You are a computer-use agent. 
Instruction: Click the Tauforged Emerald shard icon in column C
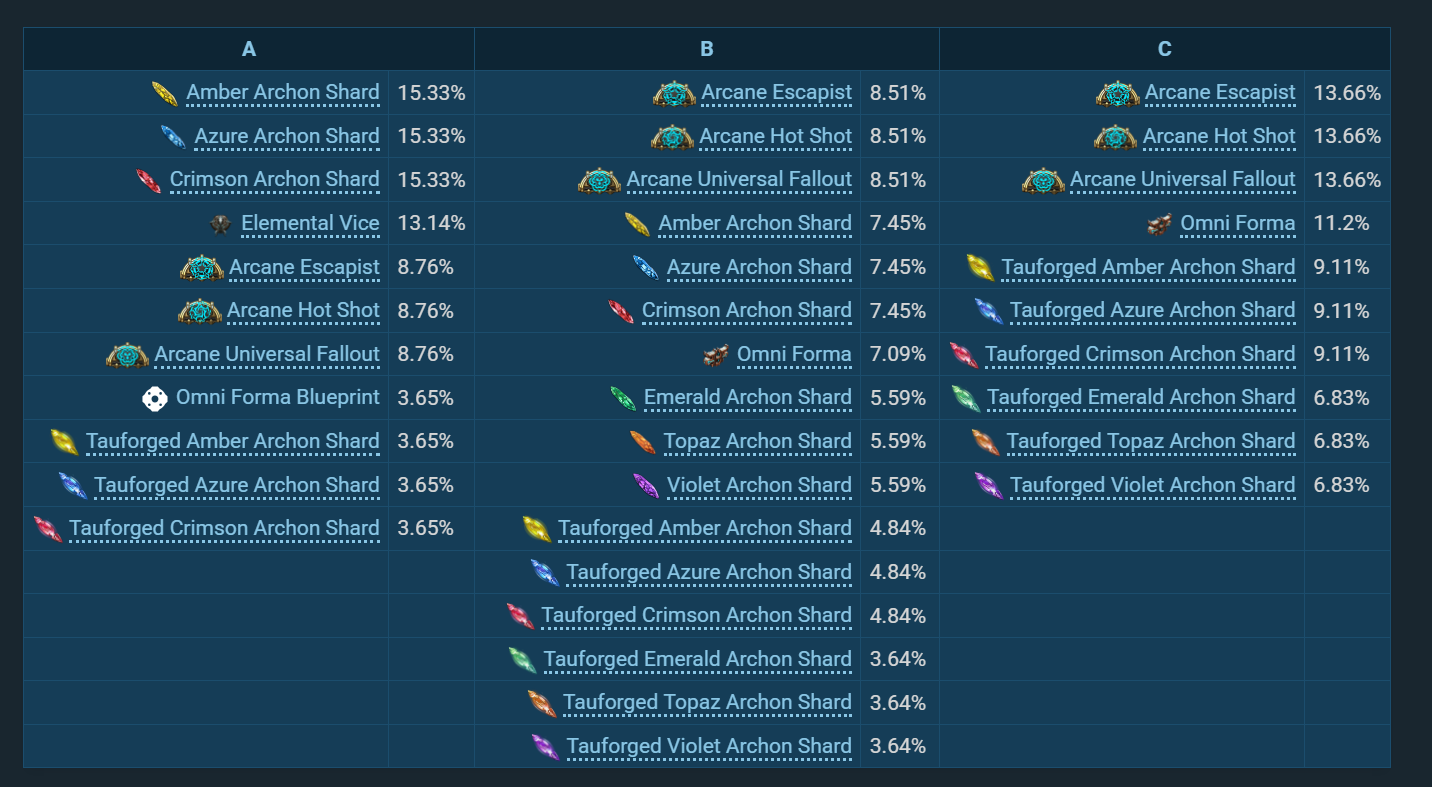pyautogui.click(x=965, y=399)
